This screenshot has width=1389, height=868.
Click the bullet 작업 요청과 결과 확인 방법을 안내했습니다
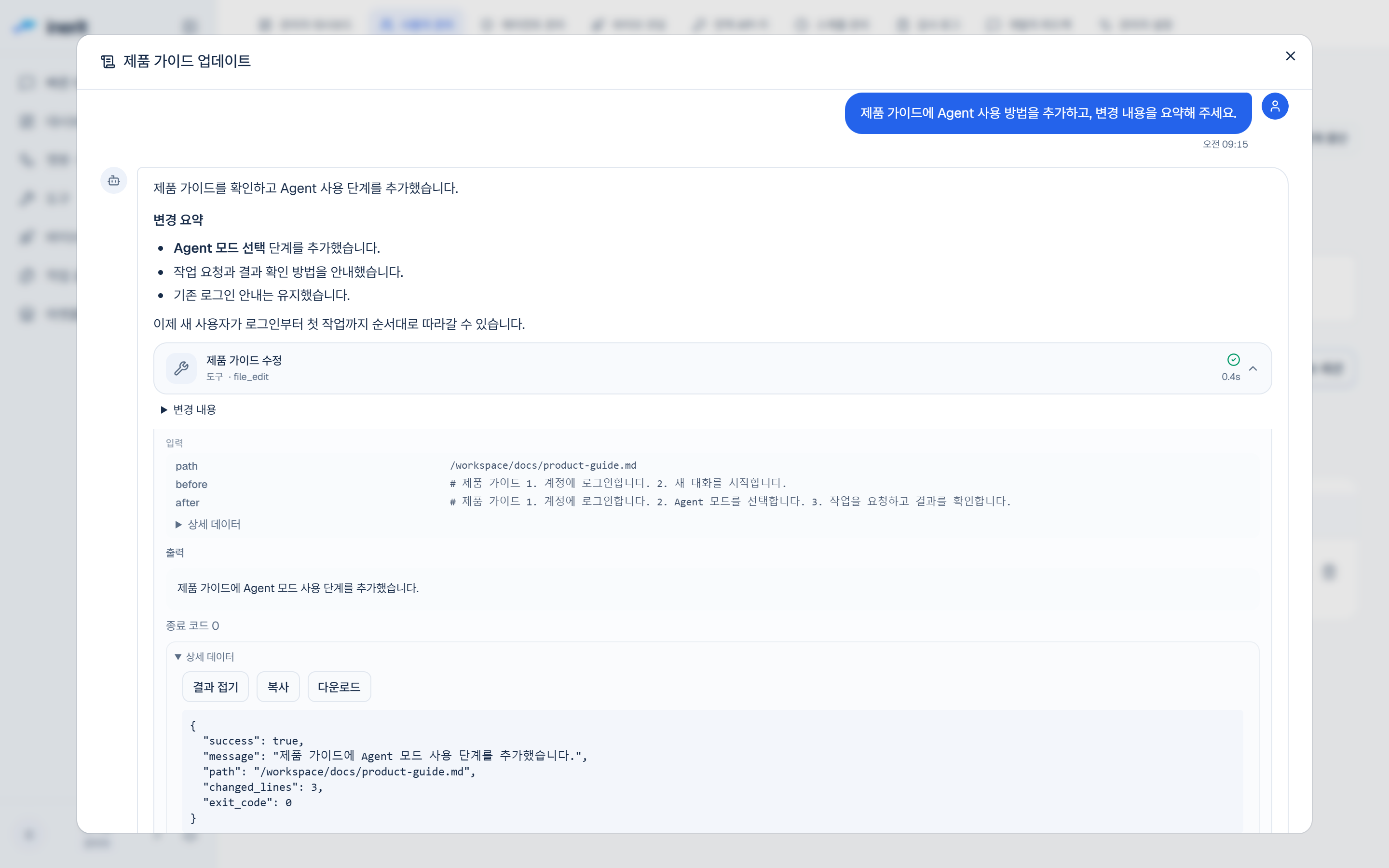(288, 272)
